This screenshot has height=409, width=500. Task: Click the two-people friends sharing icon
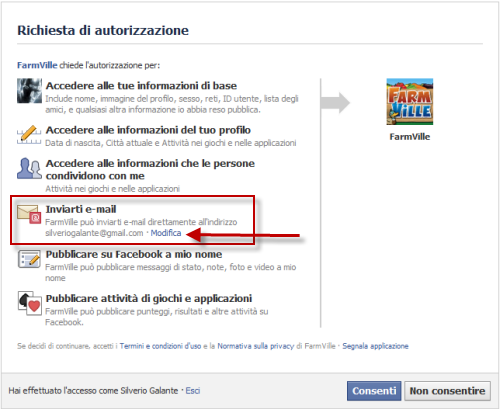pyautogui.click(x=29, y=168)
